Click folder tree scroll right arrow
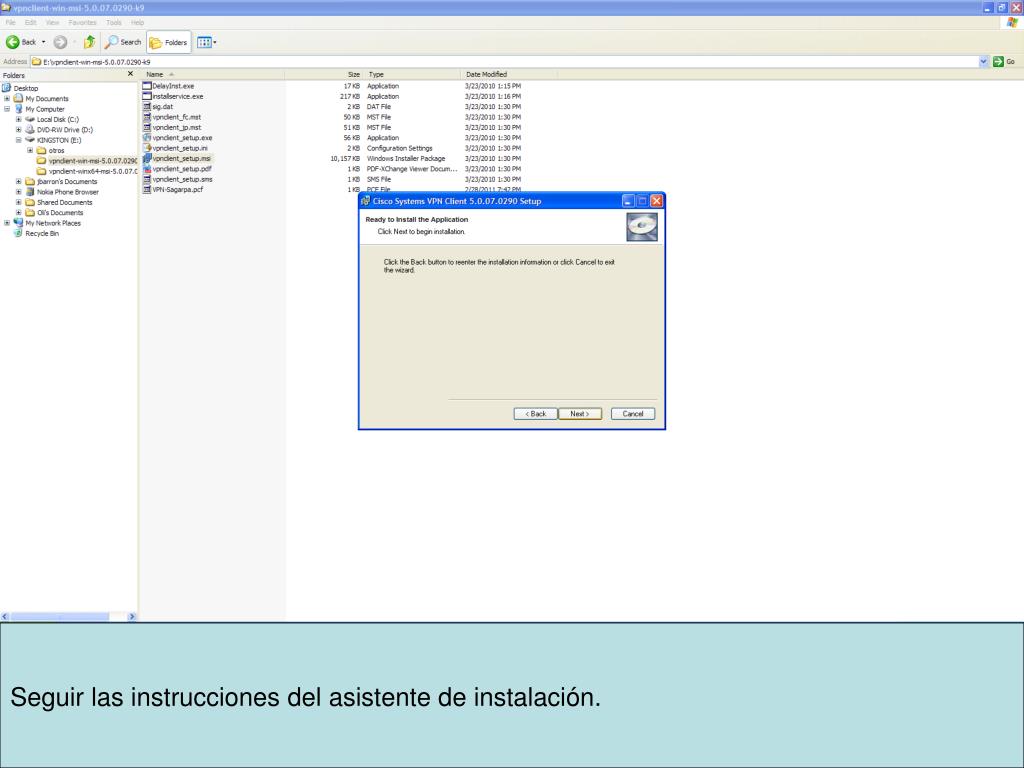Screen dimensions: 1024x768 tap(132, 616)
